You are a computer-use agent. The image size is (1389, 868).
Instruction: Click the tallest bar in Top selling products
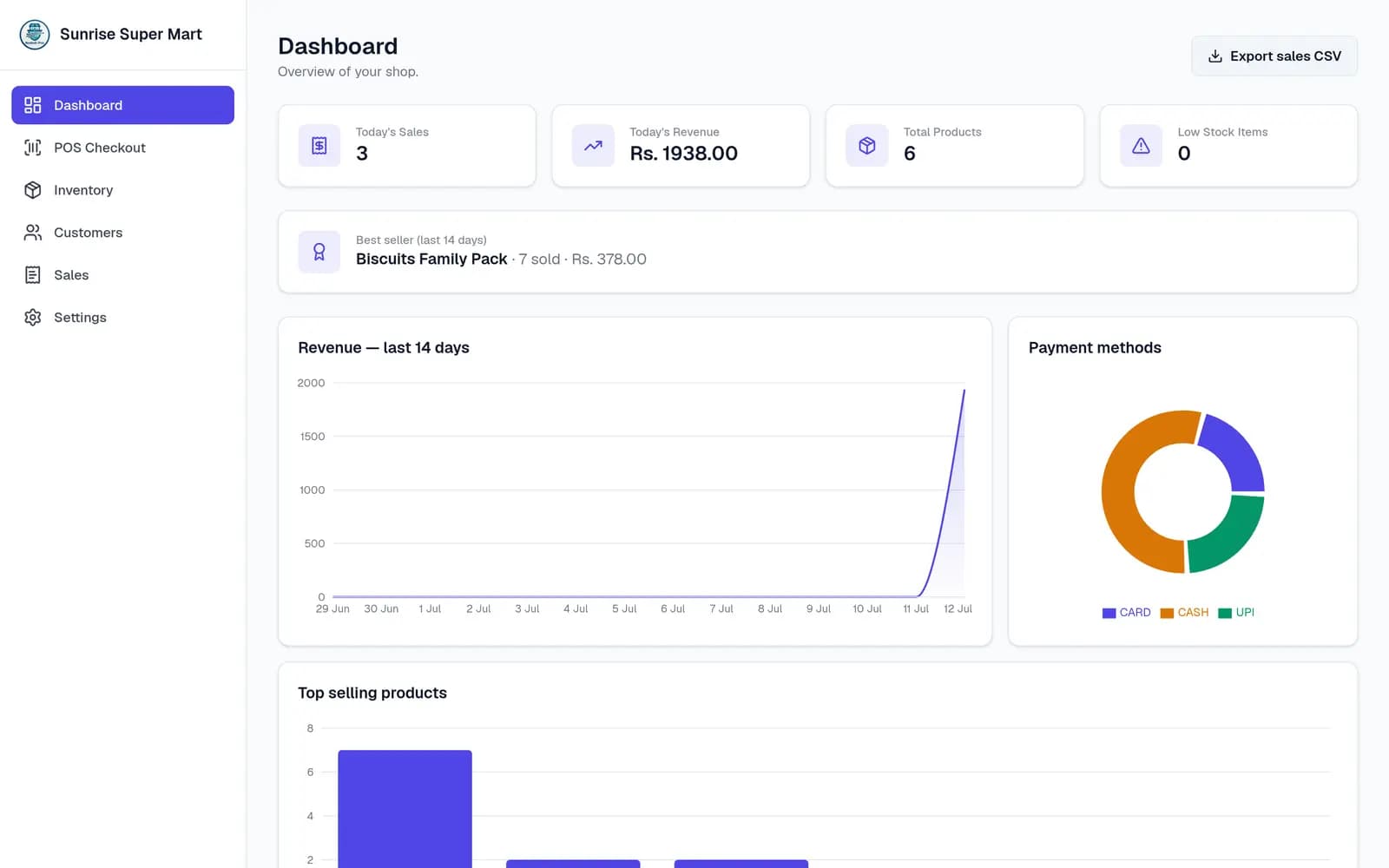pyautogui.click(x=405, y=809)
